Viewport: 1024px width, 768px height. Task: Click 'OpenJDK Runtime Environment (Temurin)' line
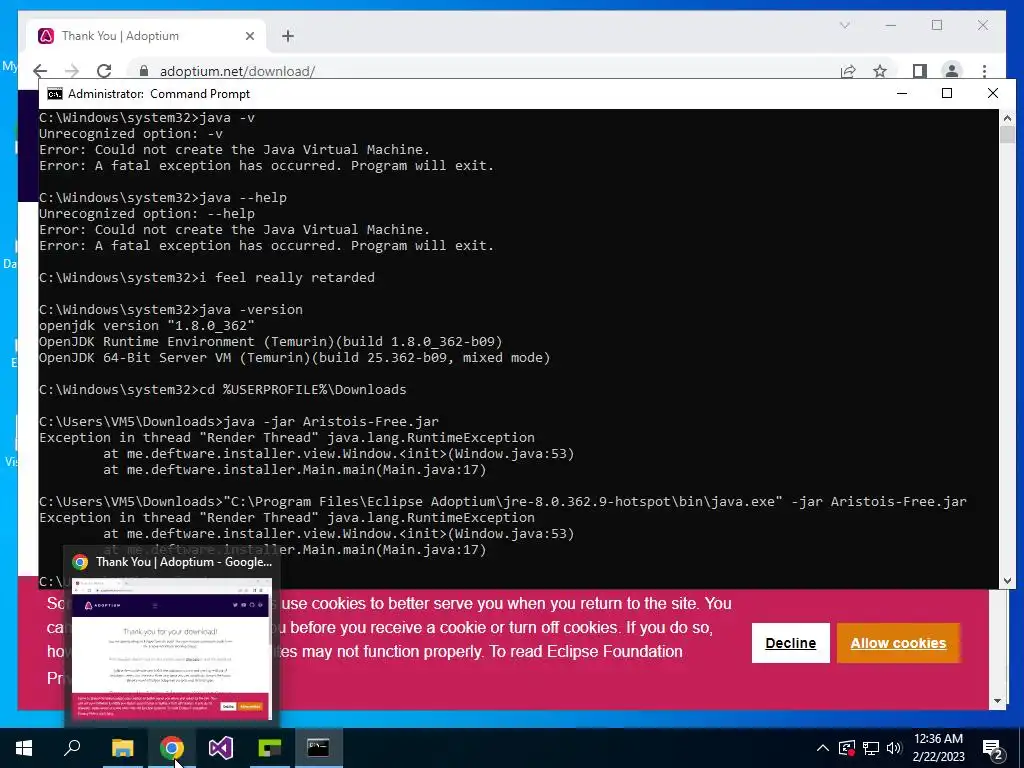pos(270,342)
